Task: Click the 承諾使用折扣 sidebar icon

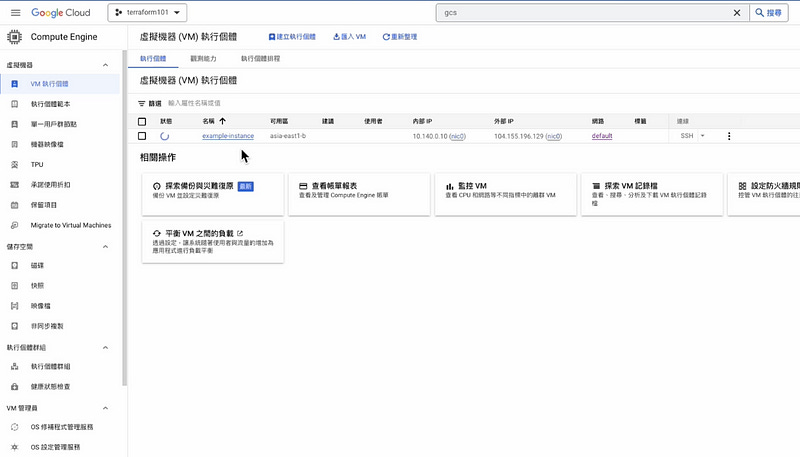Action: [x=14, y=185]
